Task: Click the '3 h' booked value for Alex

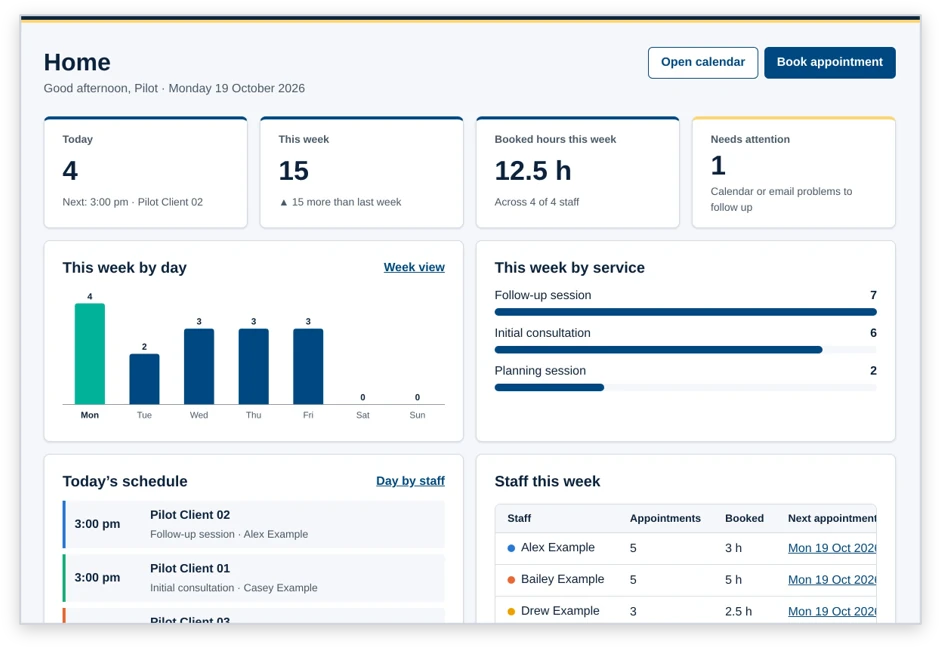Action: (733, 548)
